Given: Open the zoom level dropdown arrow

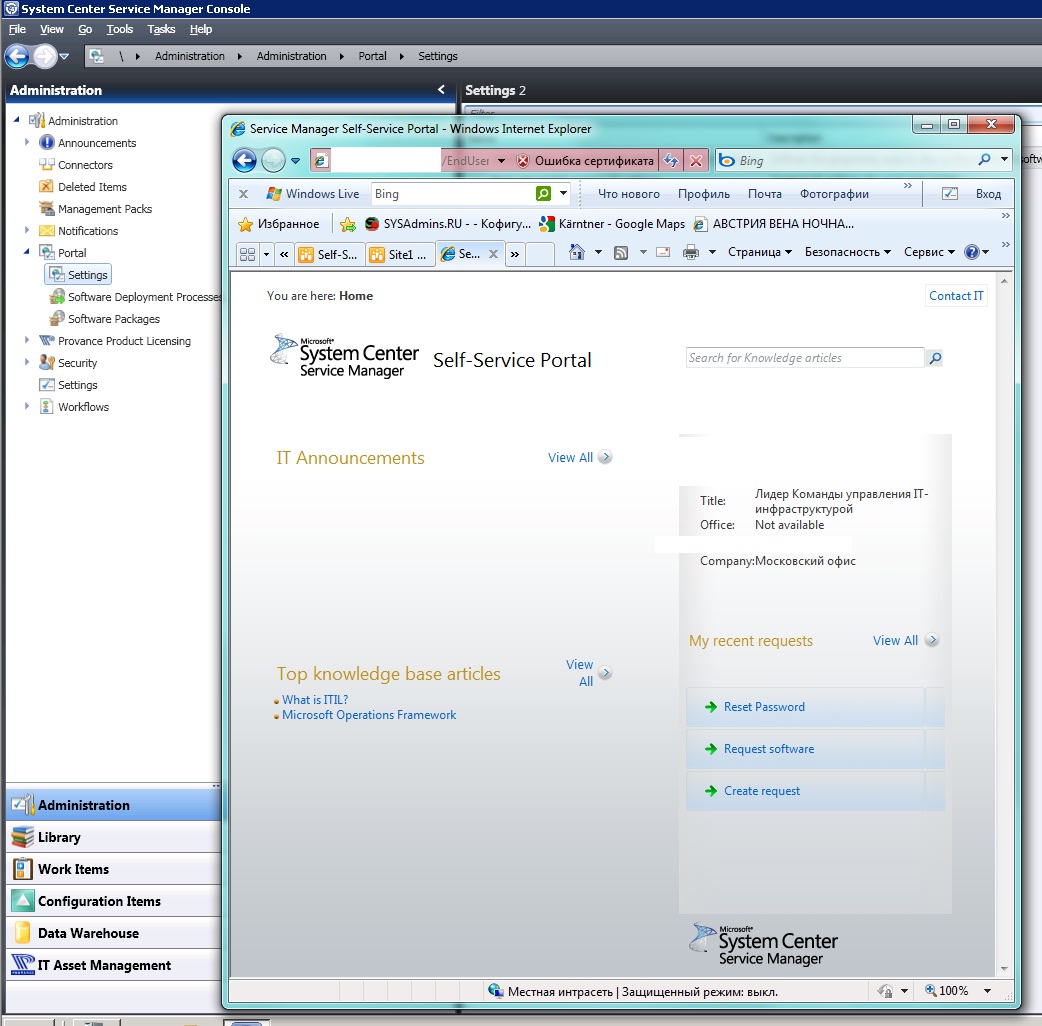Looking at the screenshot, I should 988,991.
